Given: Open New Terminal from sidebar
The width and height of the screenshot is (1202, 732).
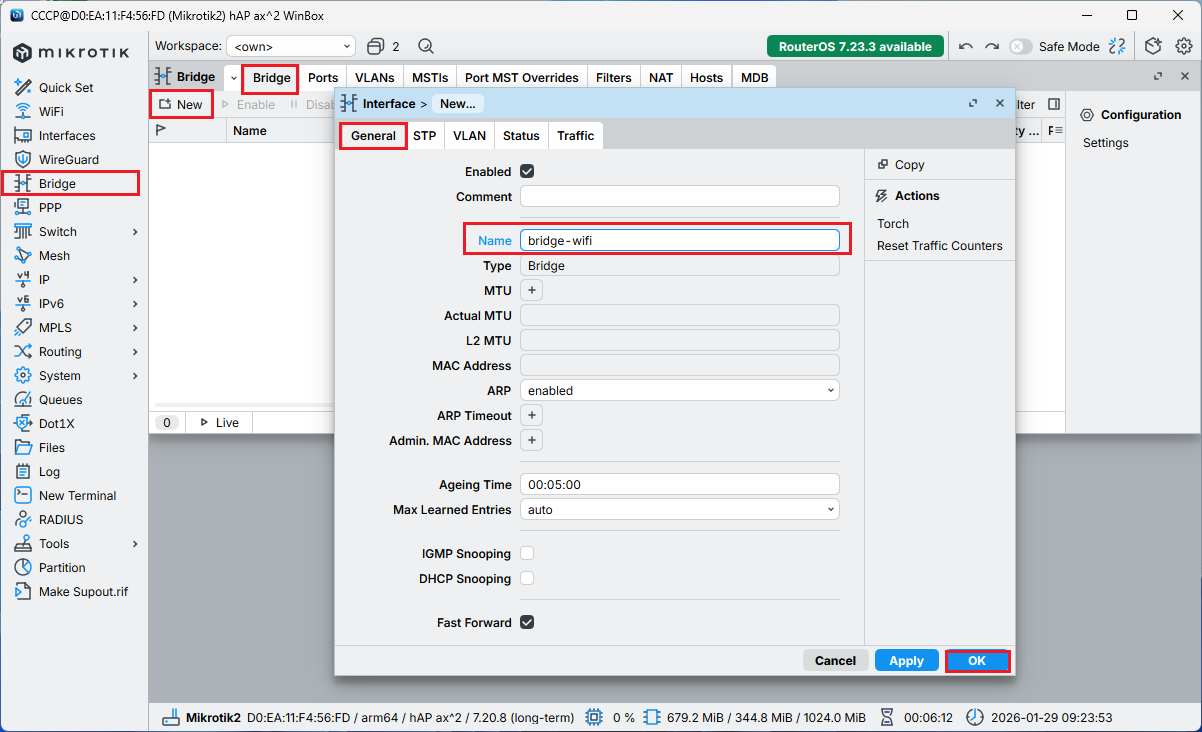Looking at the screenshot, I should click(77, 496).
